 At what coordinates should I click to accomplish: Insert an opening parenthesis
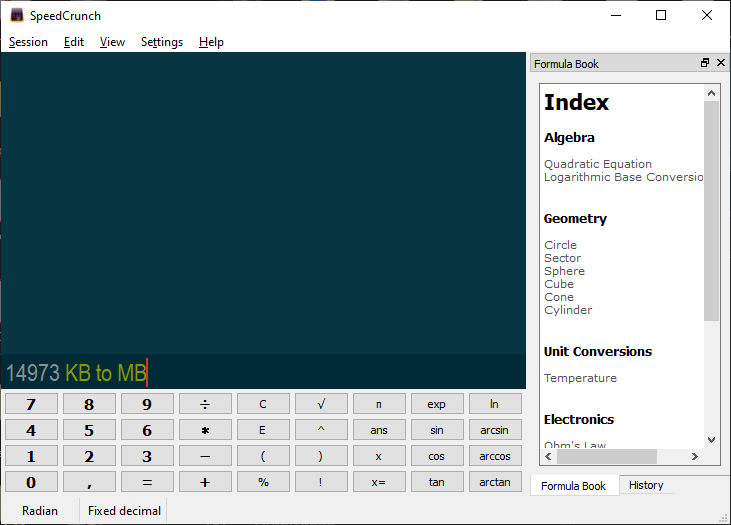[x=263, y=456]
